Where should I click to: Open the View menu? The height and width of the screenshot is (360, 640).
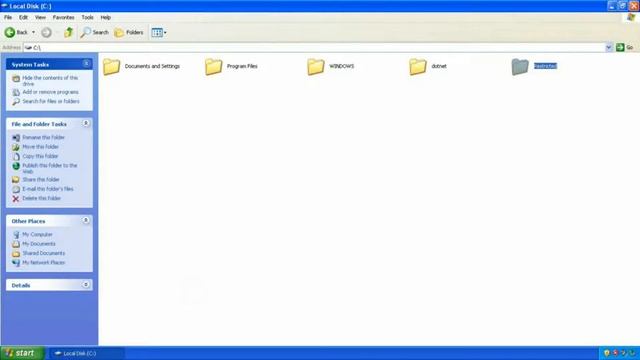click(x=40, y=18)
